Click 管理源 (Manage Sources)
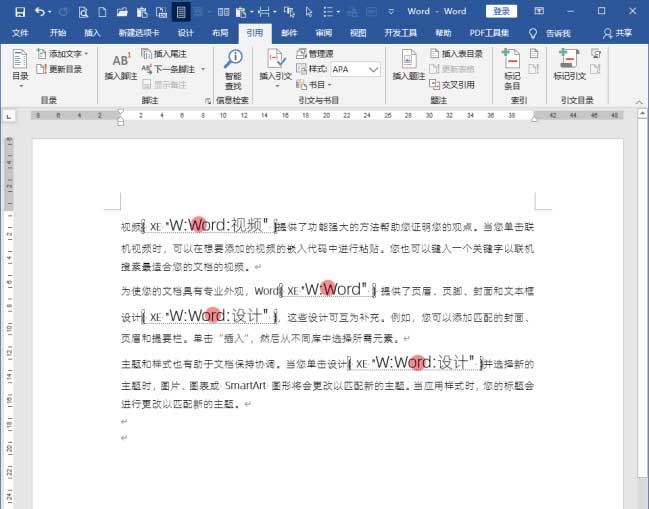 [315, 54]
